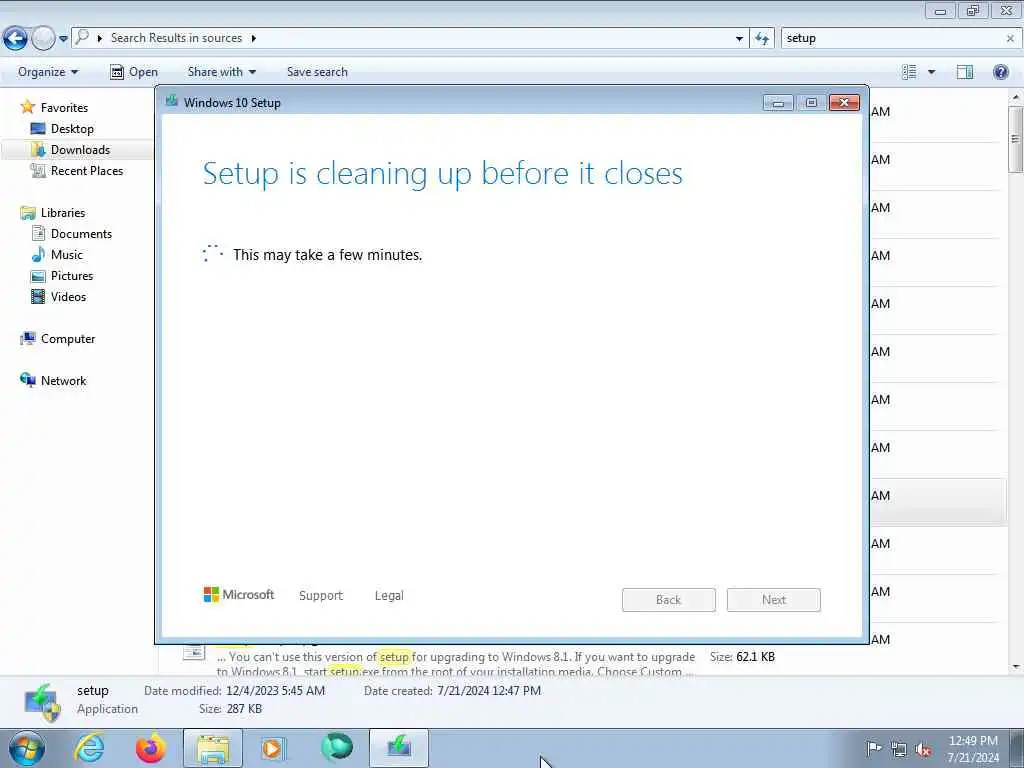The height and width of the screenshot is (768, 1024).
Task: Select 'Search Results in sources' breadcrumb
Action: pos(176,38)
